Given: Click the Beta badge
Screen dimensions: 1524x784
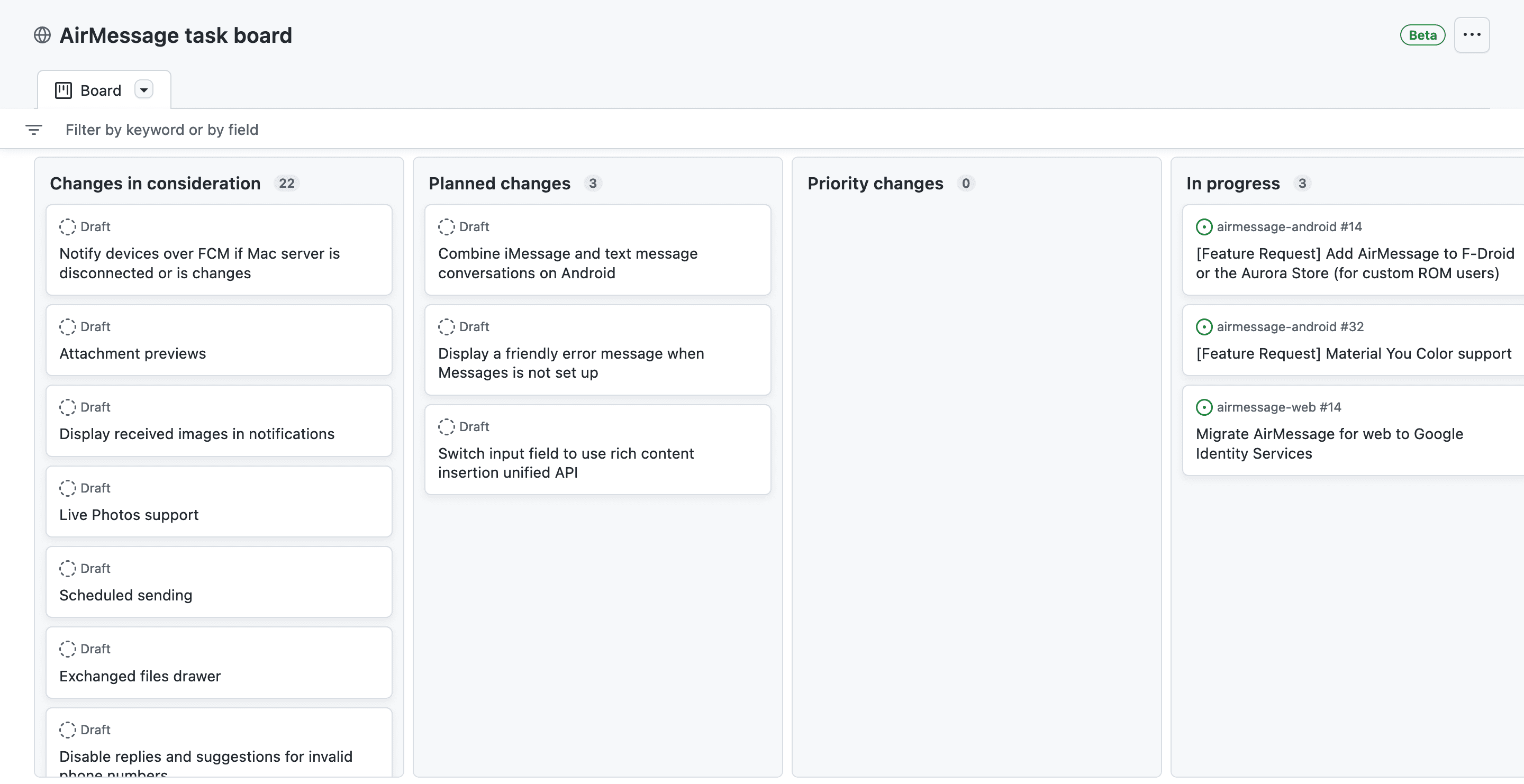Looking at the screenshot, I should point(1422,35).
